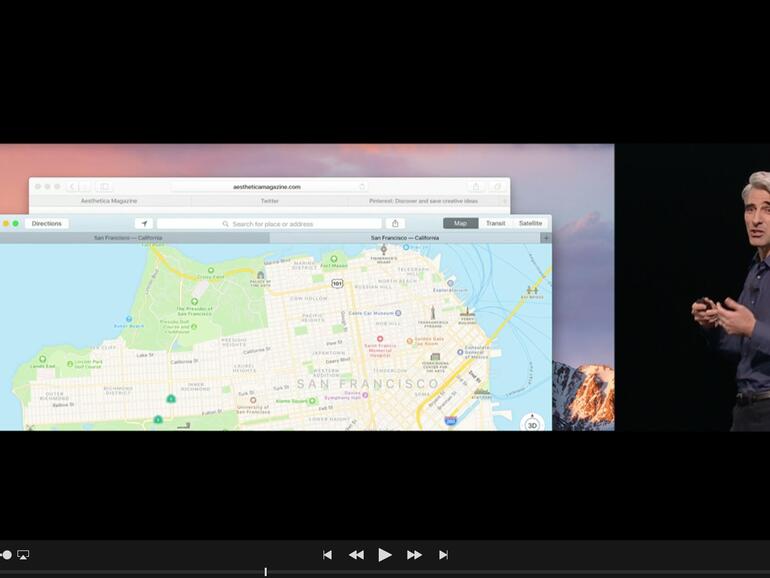Click the Lincoln Park Golf Course pin
This screenshot has height=578, width=770.
coord(70,364)
